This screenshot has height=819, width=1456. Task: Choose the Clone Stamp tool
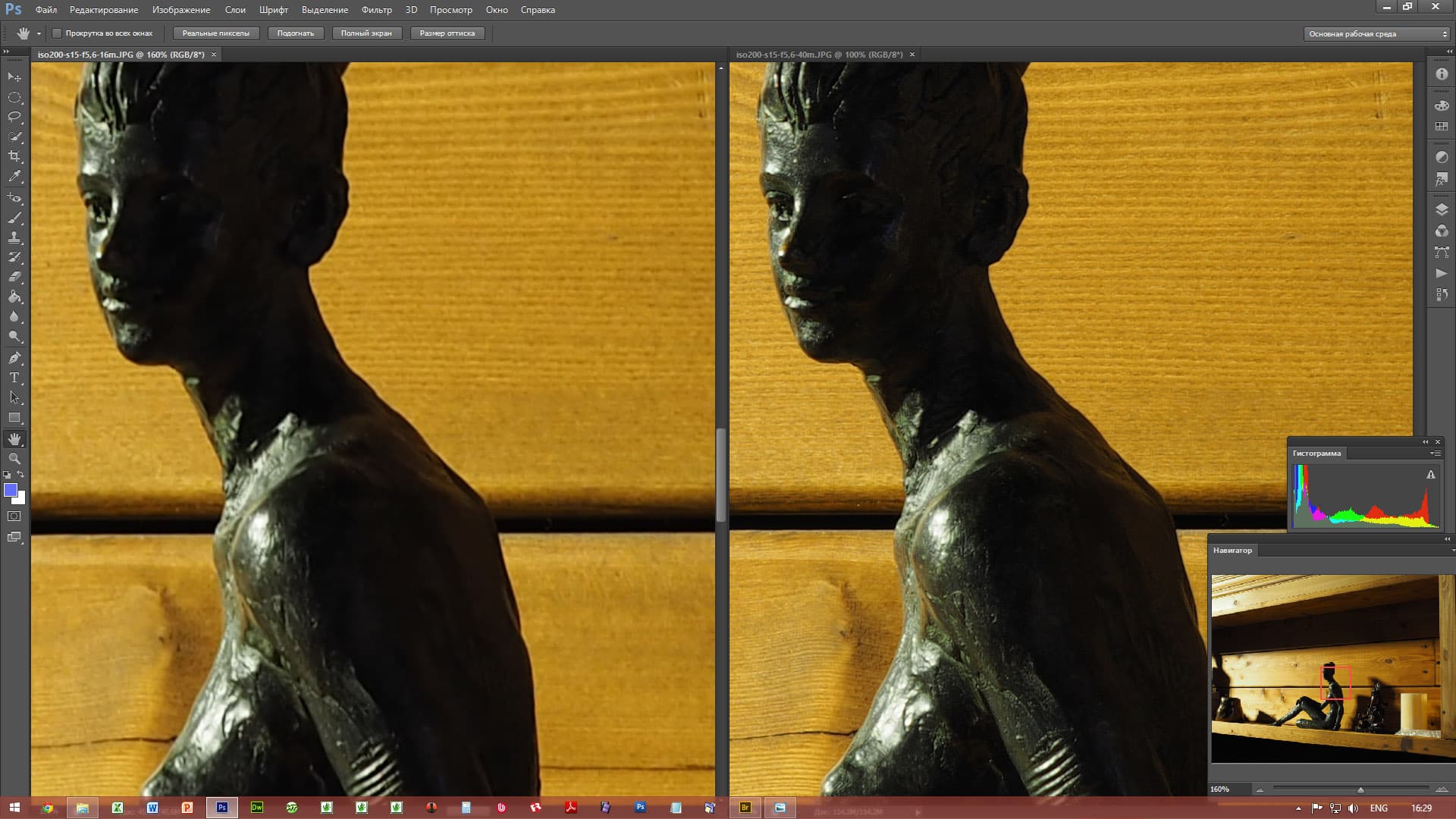click(14, 237)
